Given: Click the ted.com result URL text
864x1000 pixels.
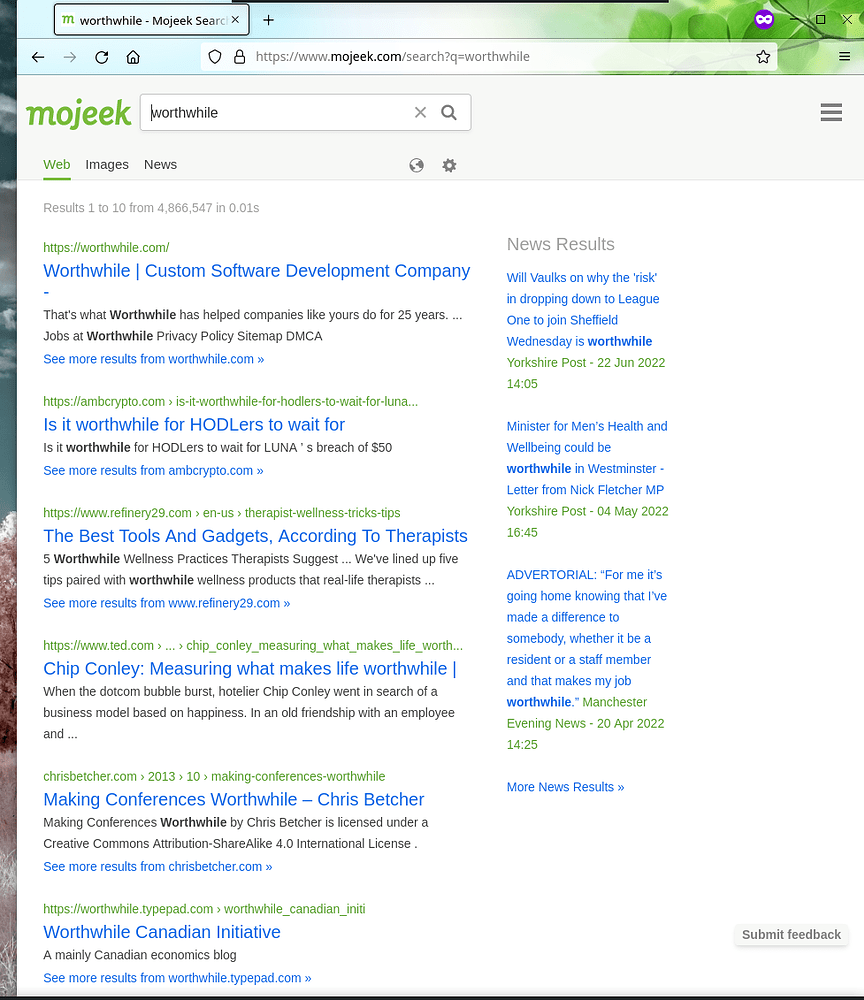Looking at the screenshot, I should [x=253, y=645].
